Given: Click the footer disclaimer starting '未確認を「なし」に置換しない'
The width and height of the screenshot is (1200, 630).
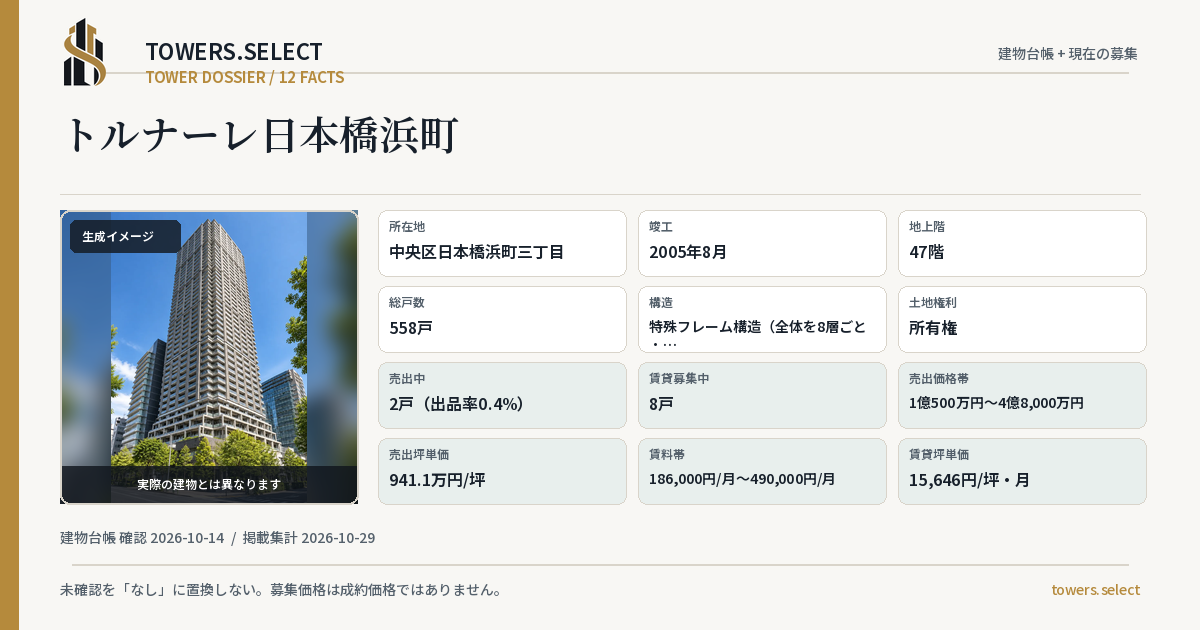Looking at the screenshot, I should (281, 590).
